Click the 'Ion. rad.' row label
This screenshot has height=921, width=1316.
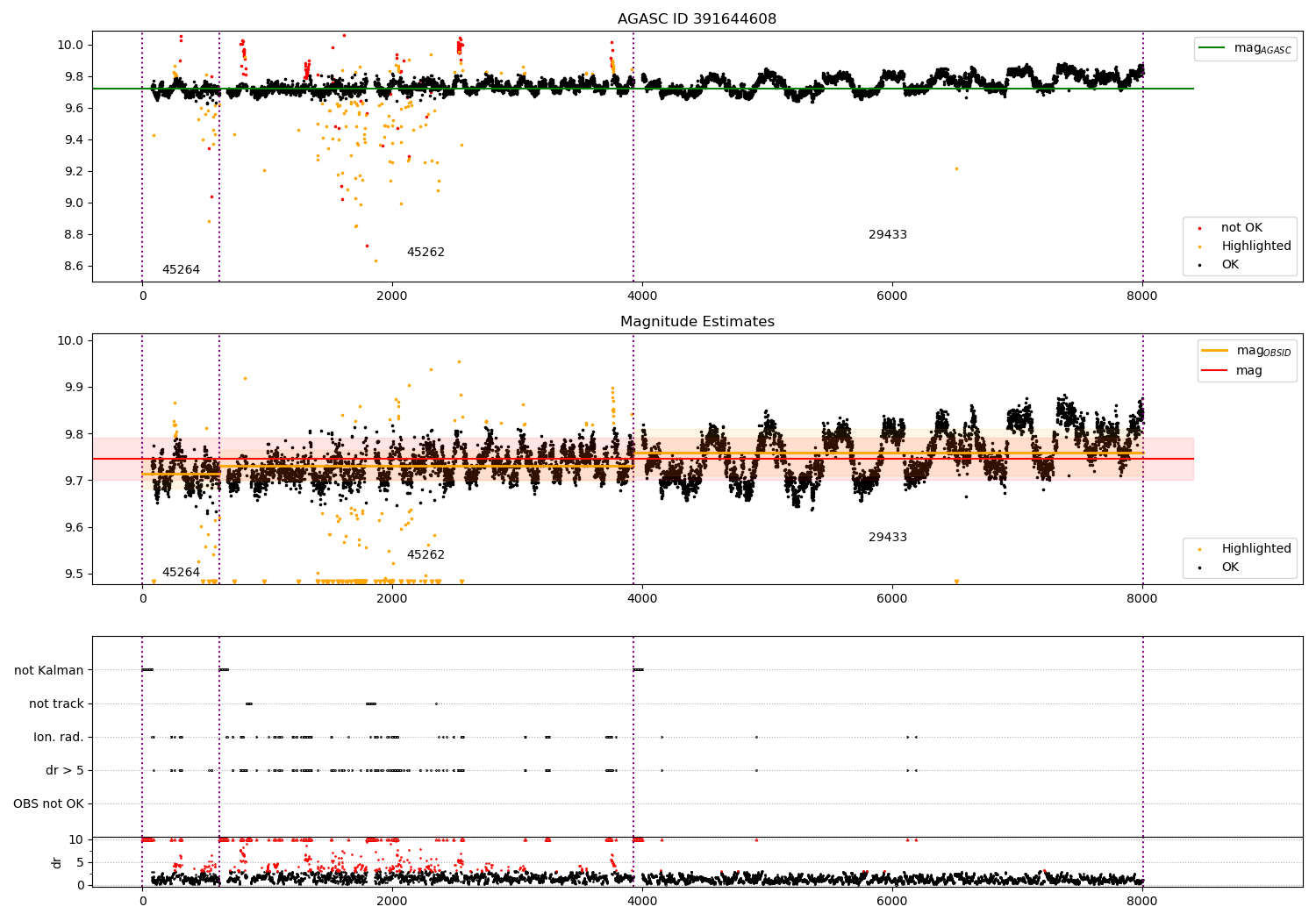tap(59, 737)
